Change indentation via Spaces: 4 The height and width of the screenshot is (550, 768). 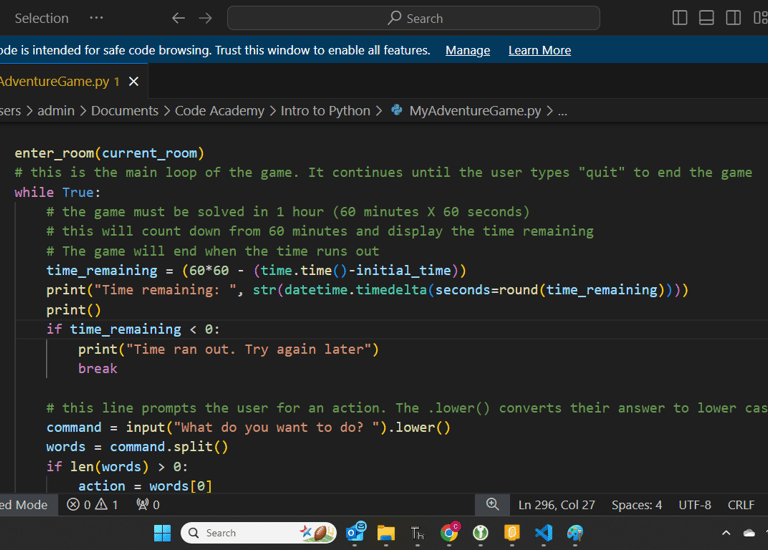click(636, 505)
